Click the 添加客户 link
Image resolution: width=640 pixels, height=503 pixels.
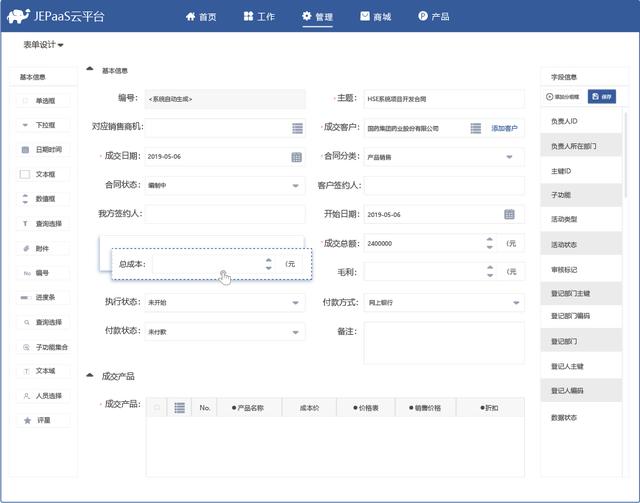[x=504, y=128]
